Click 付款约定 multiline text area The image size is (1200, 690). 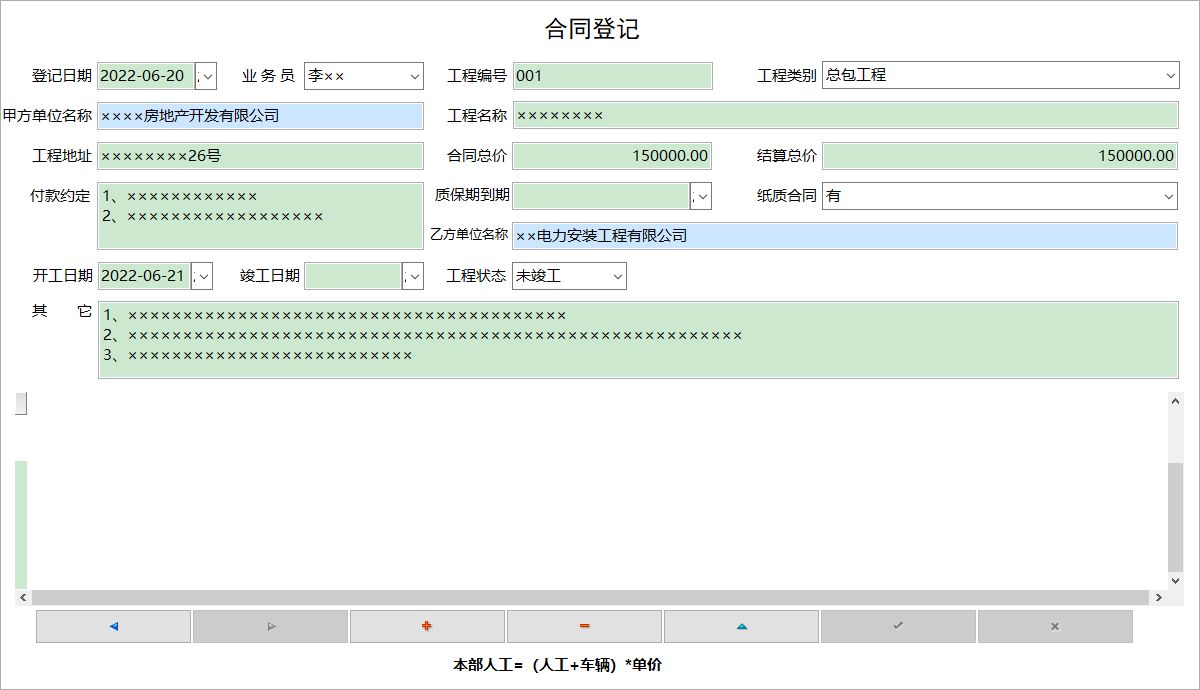261,215
